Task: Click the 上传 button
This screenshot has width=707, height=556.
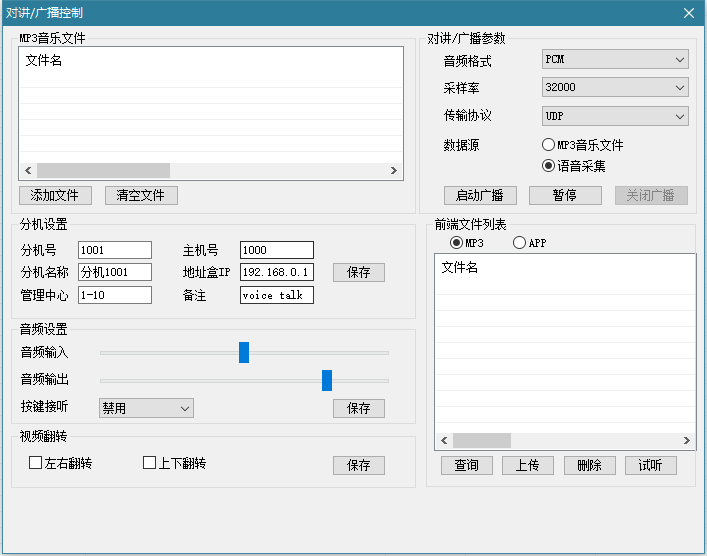Action: click(528, 465)
